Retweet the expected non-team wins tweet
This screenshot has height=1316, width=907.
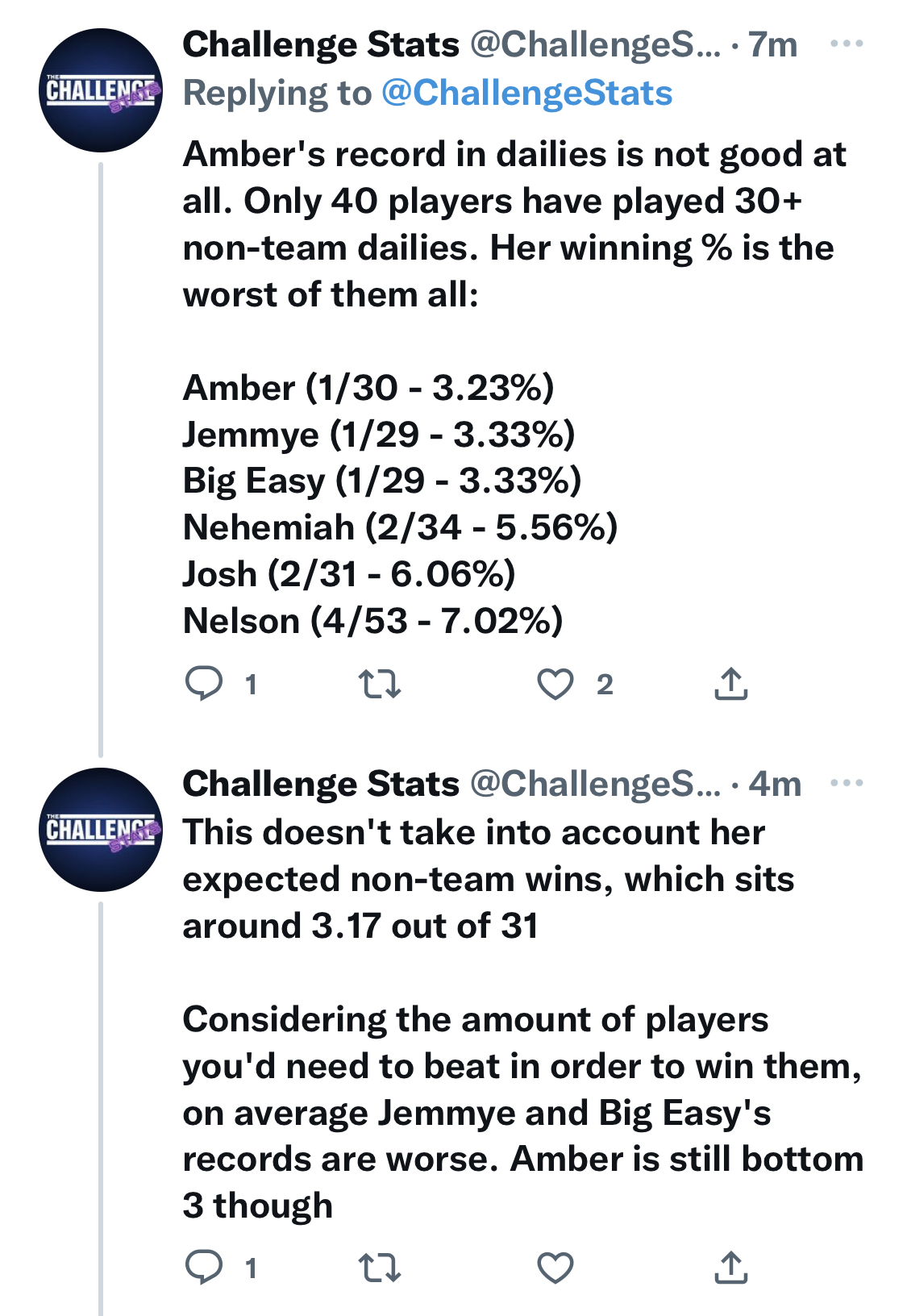click(x=379, y=1268)
